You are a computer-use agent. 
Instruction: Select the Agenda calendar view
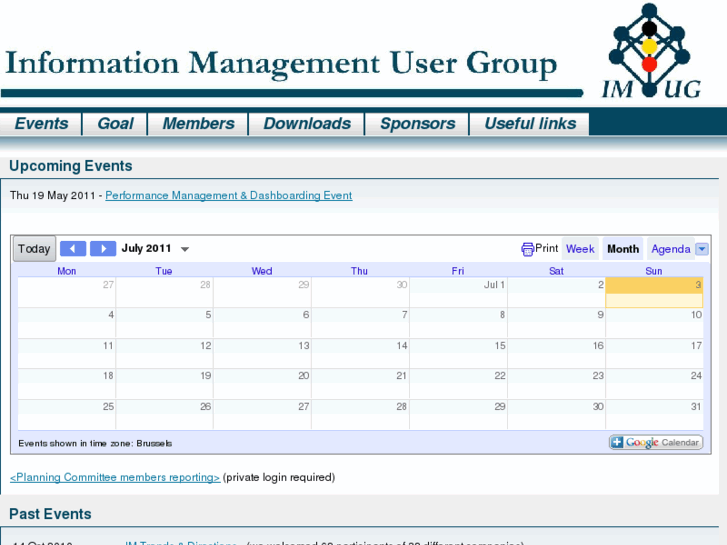coord(670,249)
